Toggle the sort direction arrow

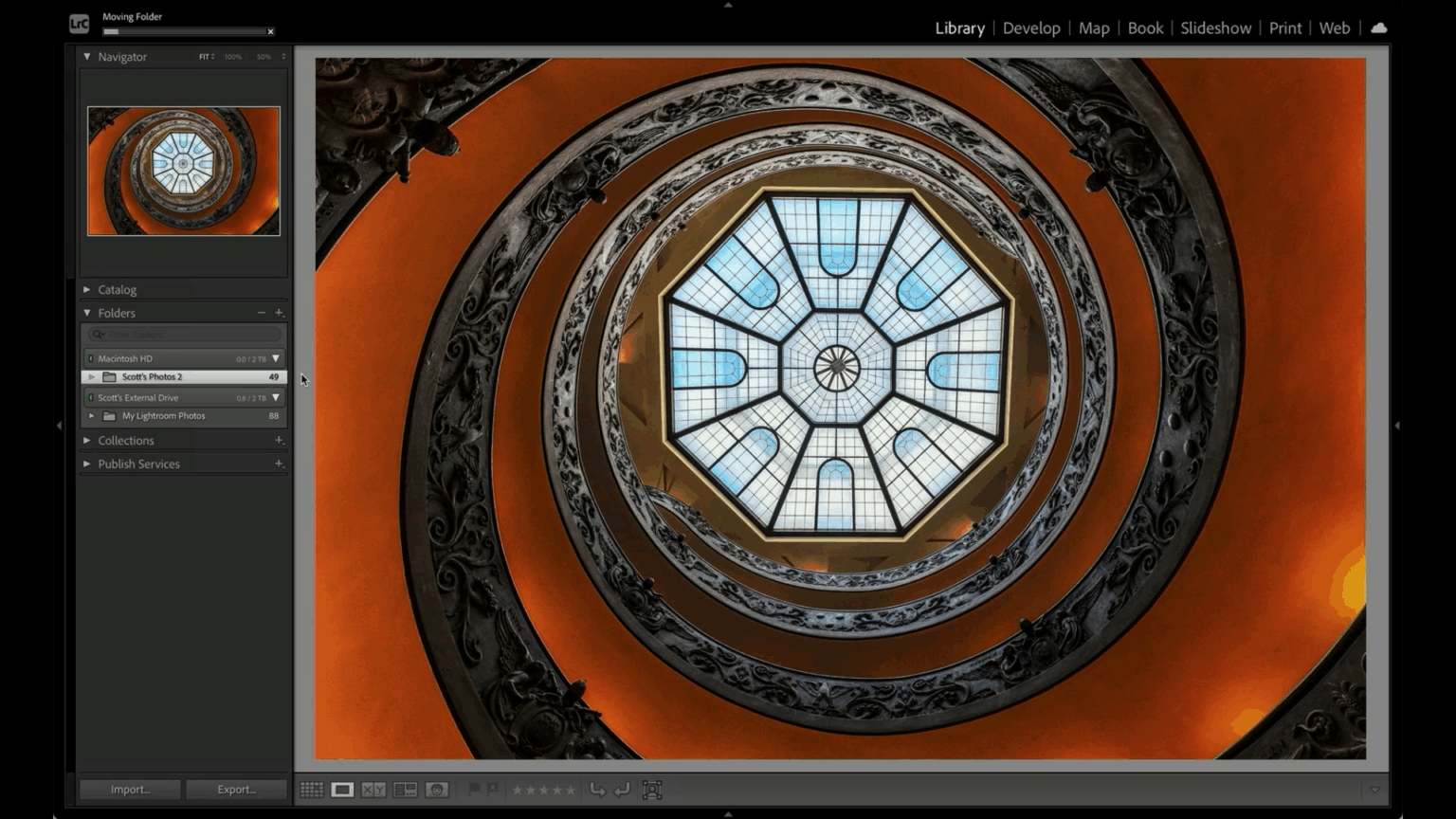(x=597, y=790)
